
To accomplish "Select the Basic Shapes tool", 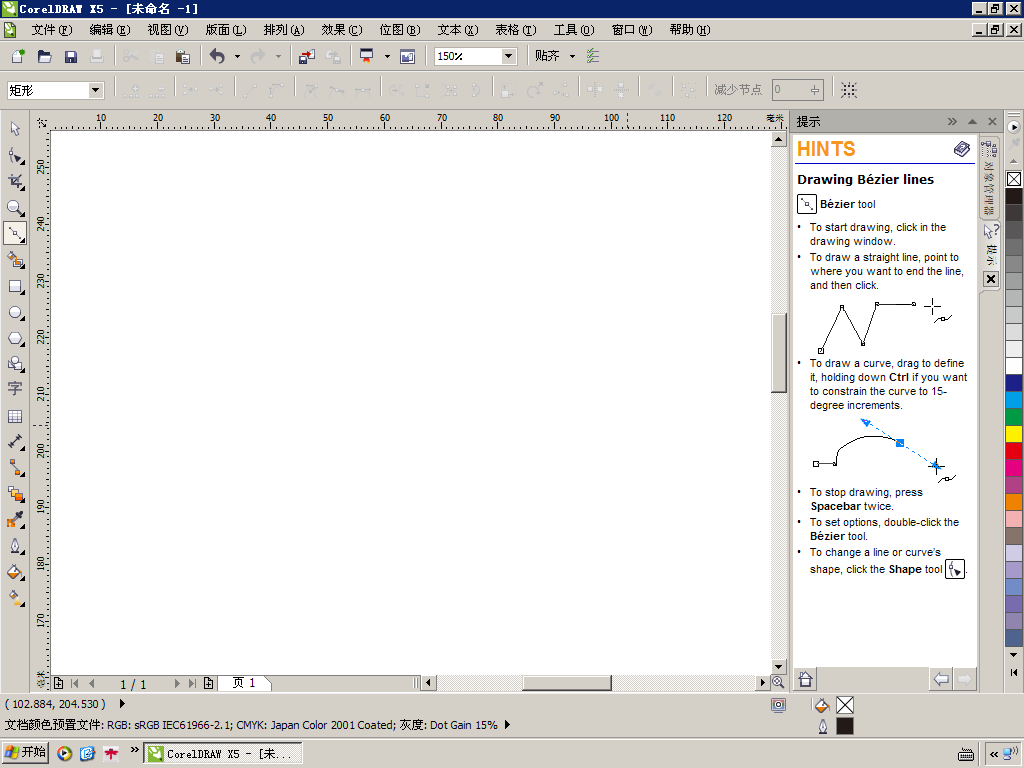I will (15, 364).
